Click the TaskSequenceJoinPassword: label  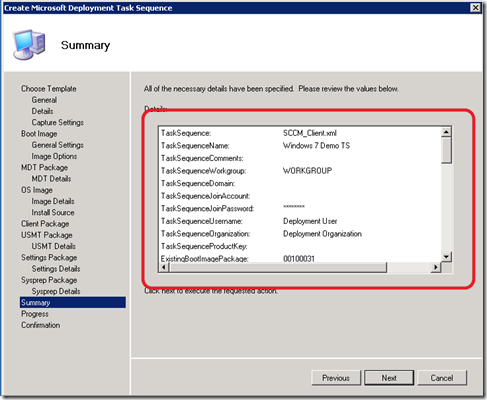coord(207,208)
